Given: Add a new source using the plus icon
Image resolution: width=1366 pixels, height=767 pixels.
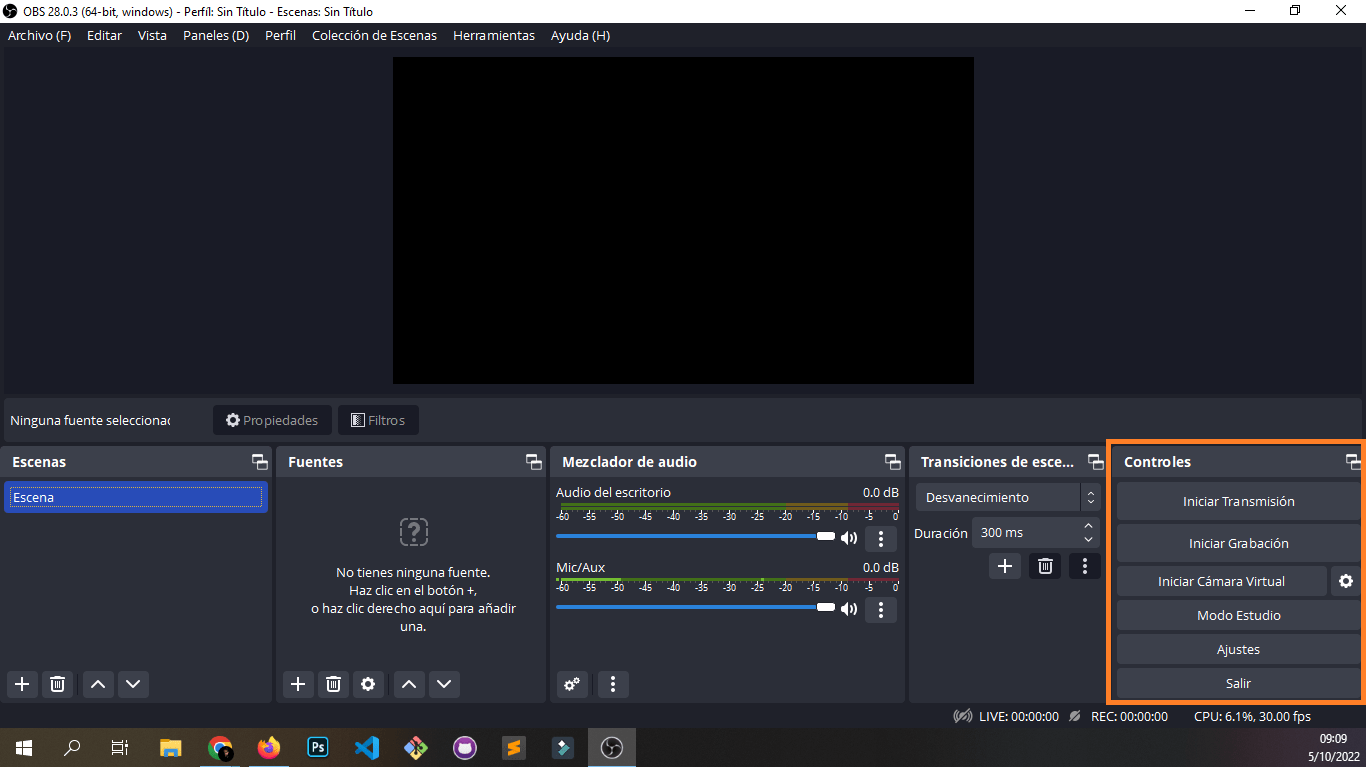Looking at the screenshot, I should coord(297,684).
